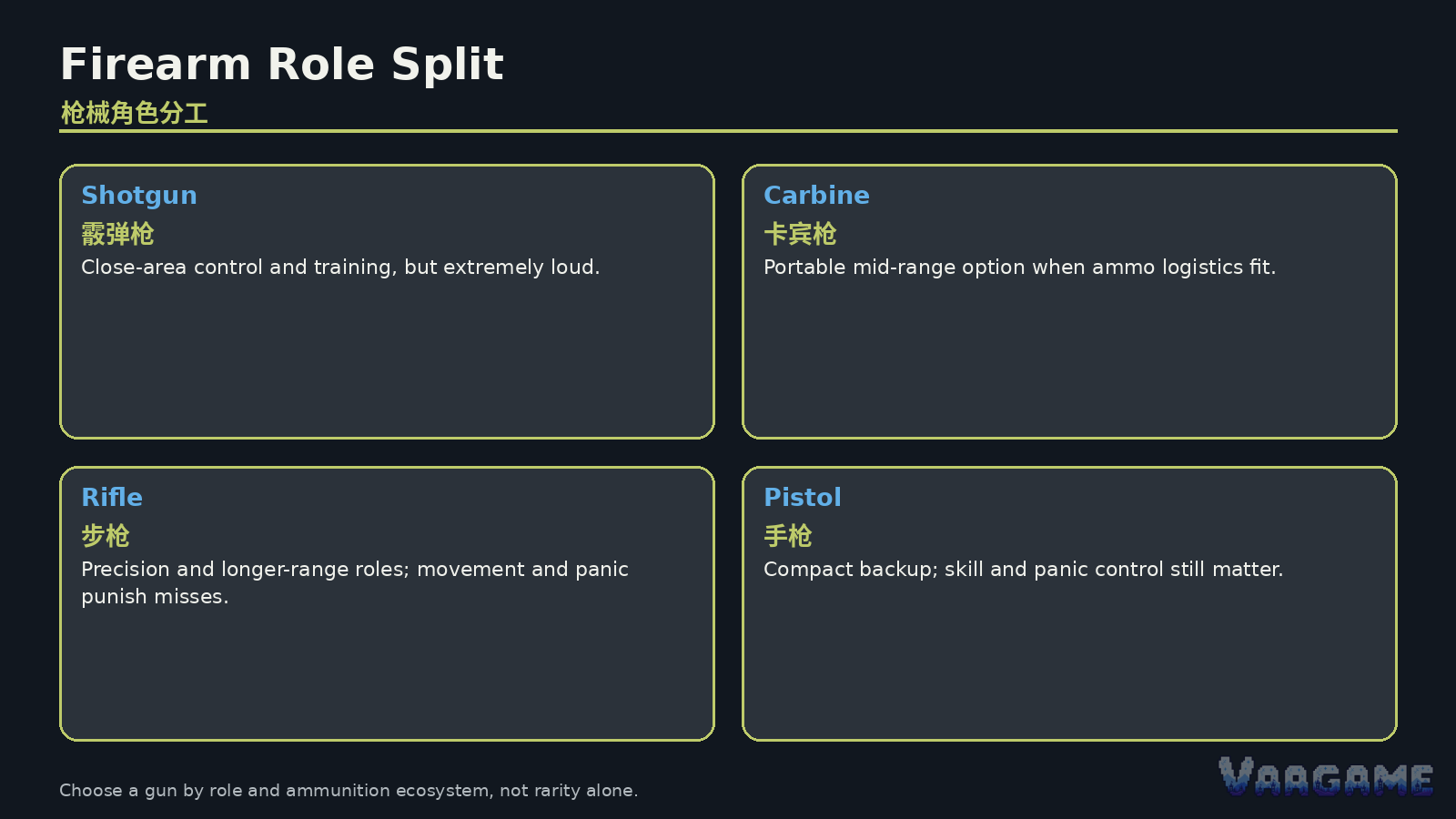This screenshot has height=819, width=1456.
Task: Click the VarGame logo
Action: (1326, 776)
